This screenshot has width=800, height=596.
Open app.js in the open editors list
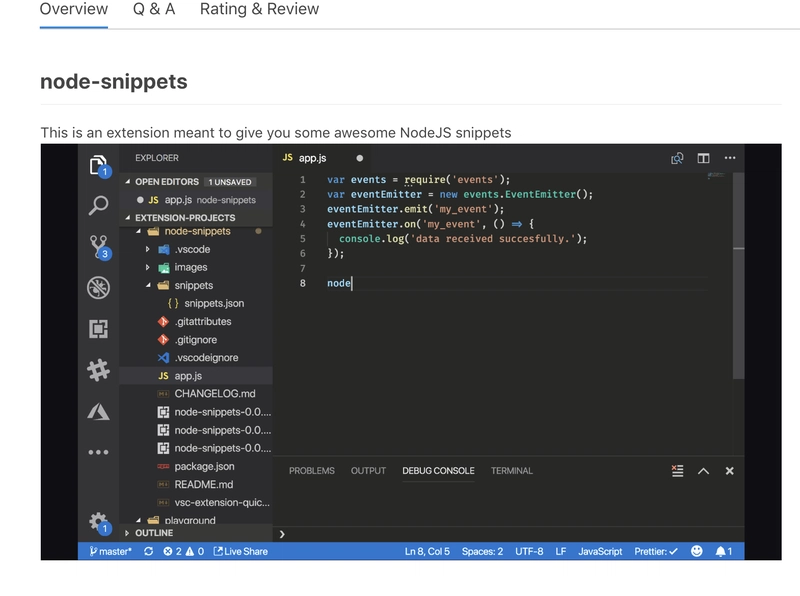tap(196, 200)
